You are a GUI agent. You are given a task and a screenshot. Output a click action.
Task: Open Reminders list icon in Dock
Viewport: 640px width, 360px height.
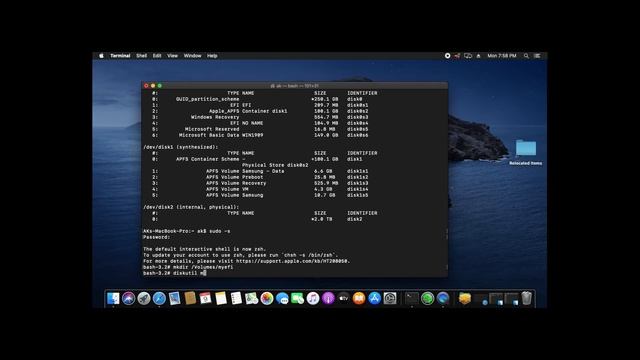coord(236,298)
